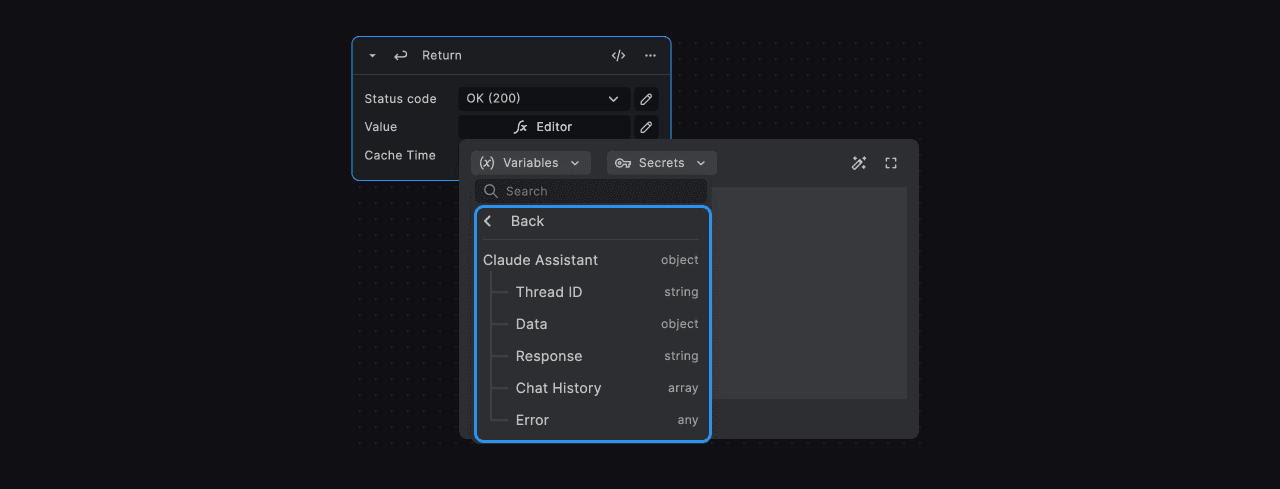Click the back chevron arrow icon
This screenshot has height=489, width=1280.
[488, 221]
